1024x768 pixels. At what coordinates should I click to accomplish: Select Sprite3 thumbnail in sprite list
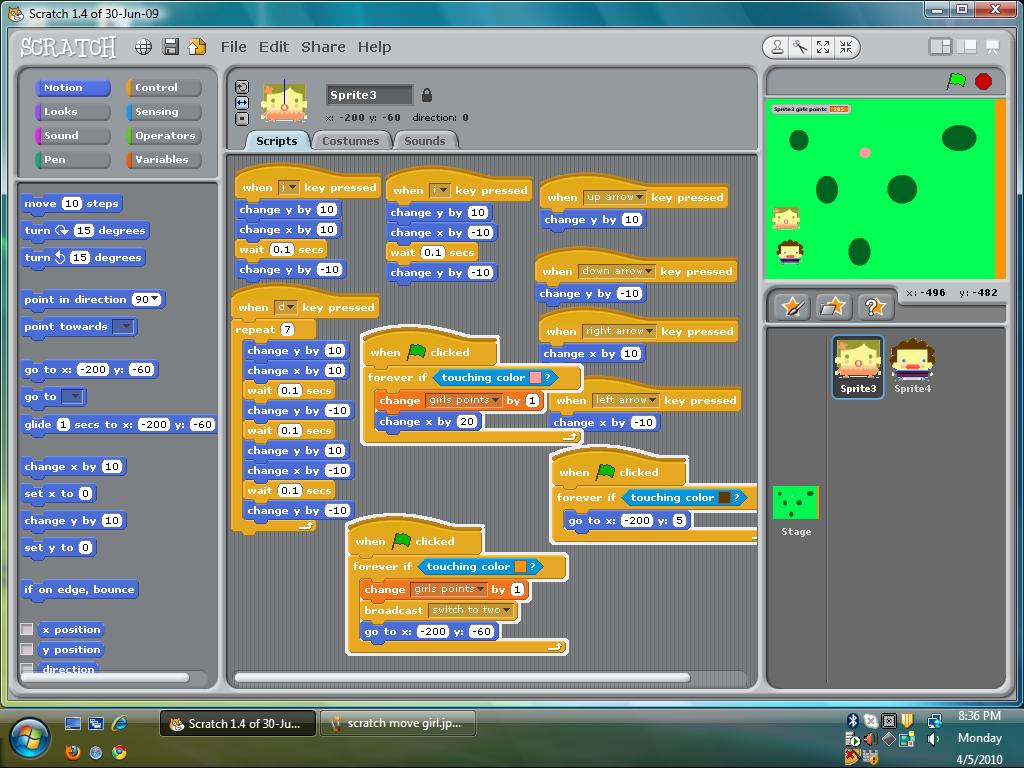[x=857, y=366]
